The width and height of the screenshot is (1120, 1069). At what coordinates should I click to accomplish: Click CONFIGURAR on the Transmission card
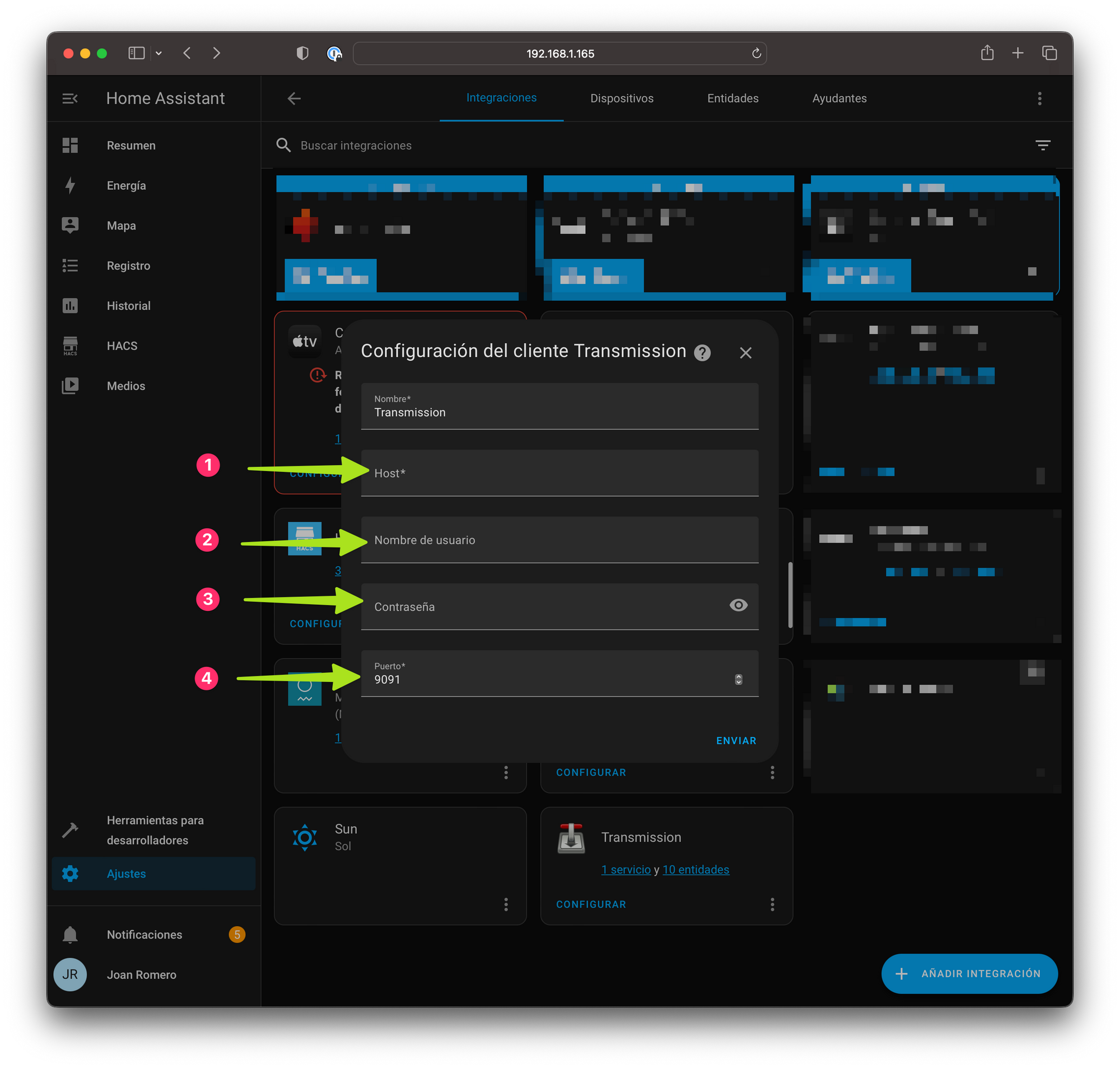click(591, 904)
